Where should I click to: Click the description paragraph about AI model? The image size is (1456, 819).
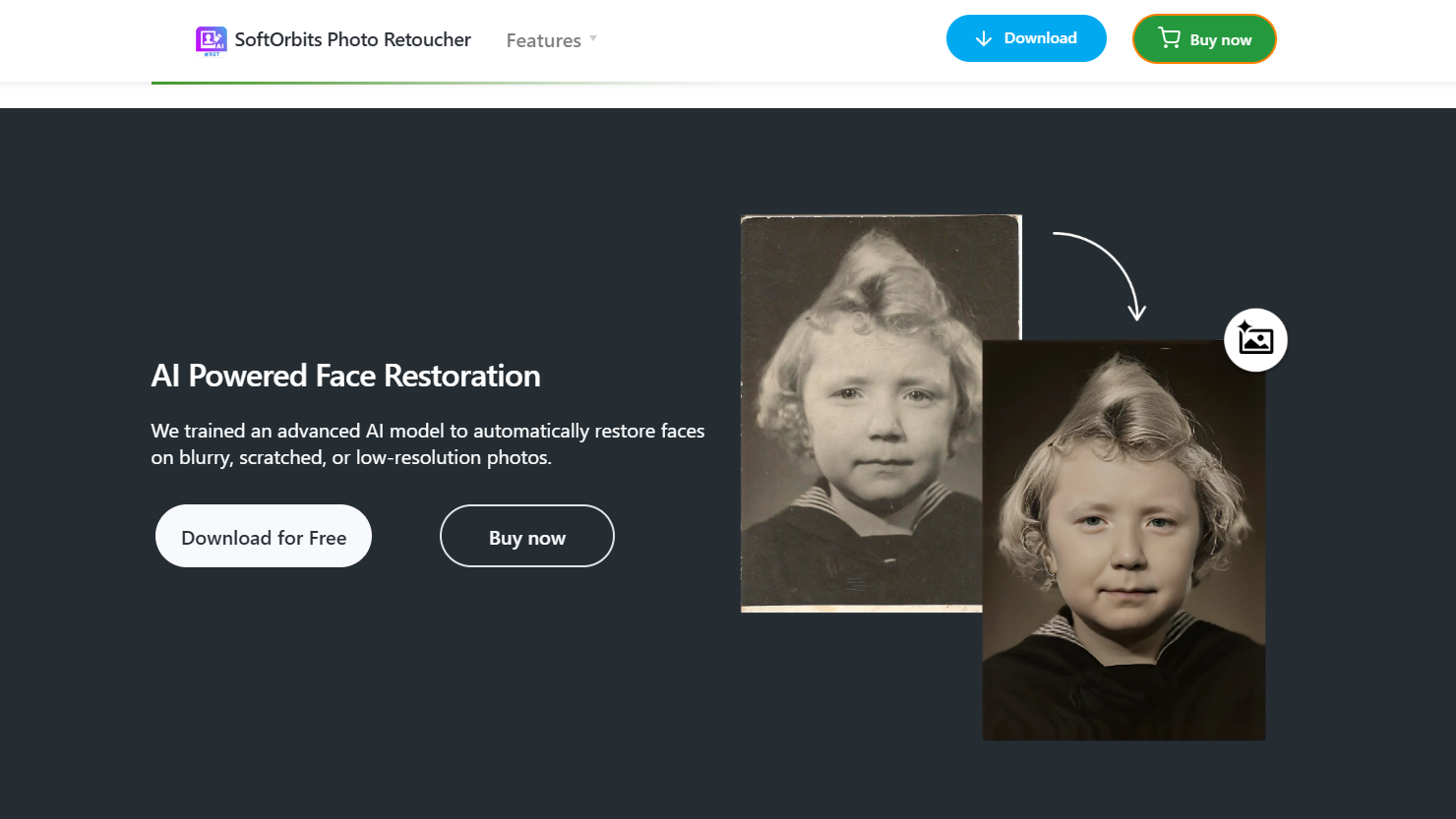pyautogui.click(x=427, y=444)
